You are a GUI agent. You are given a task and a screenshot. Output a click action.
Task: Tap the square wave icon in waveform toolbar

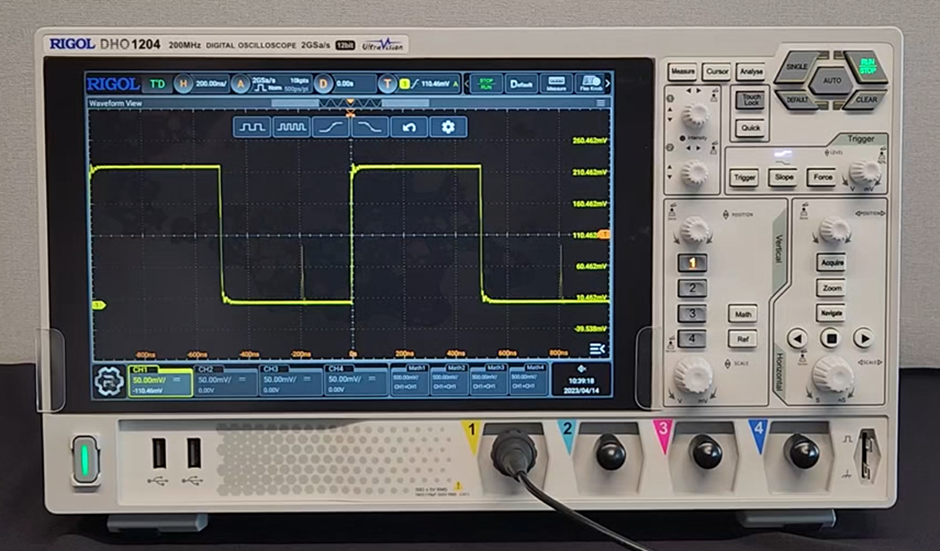252,127
